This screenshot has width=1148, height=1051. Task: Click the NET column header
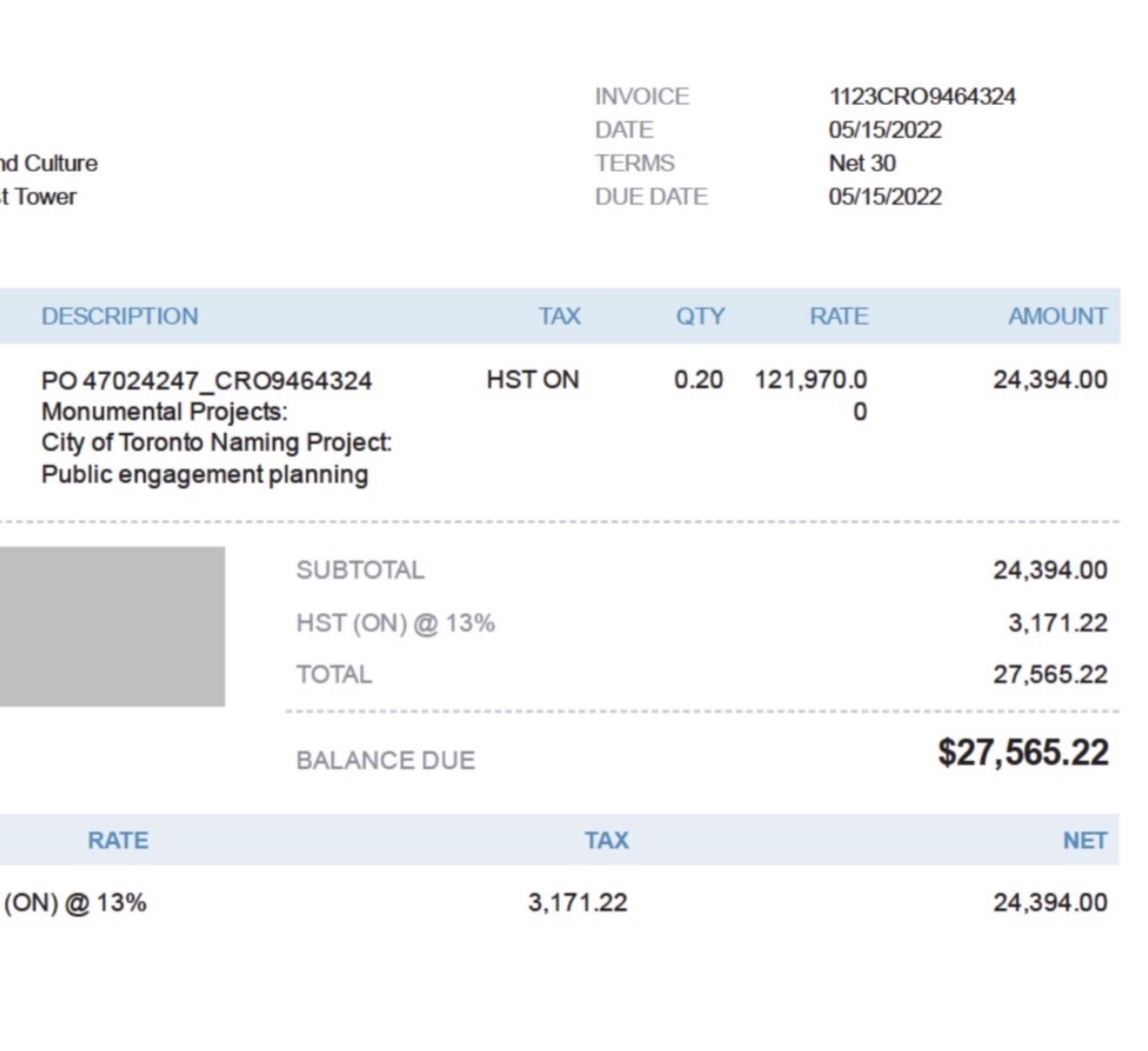[x=1085, y=840]
